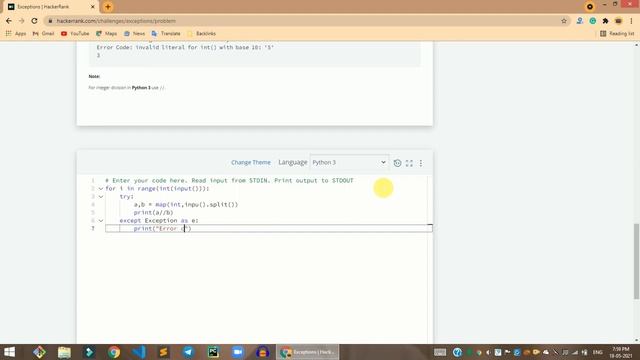Collapse the try block fold arrow
640x360 pixels.
click(101, 197)
